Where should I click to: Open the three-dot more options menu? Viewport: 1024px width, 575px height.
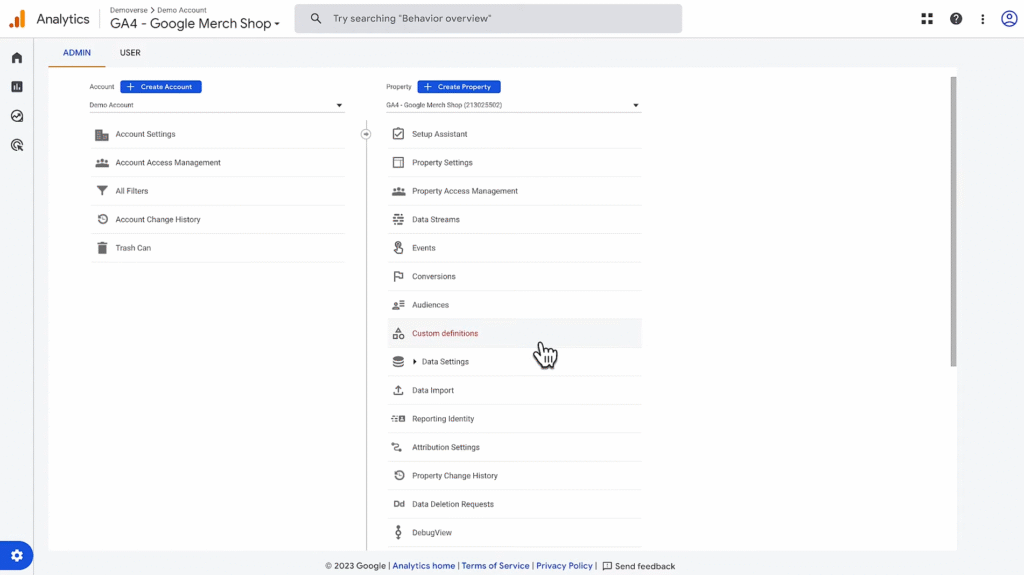[983, 19]
